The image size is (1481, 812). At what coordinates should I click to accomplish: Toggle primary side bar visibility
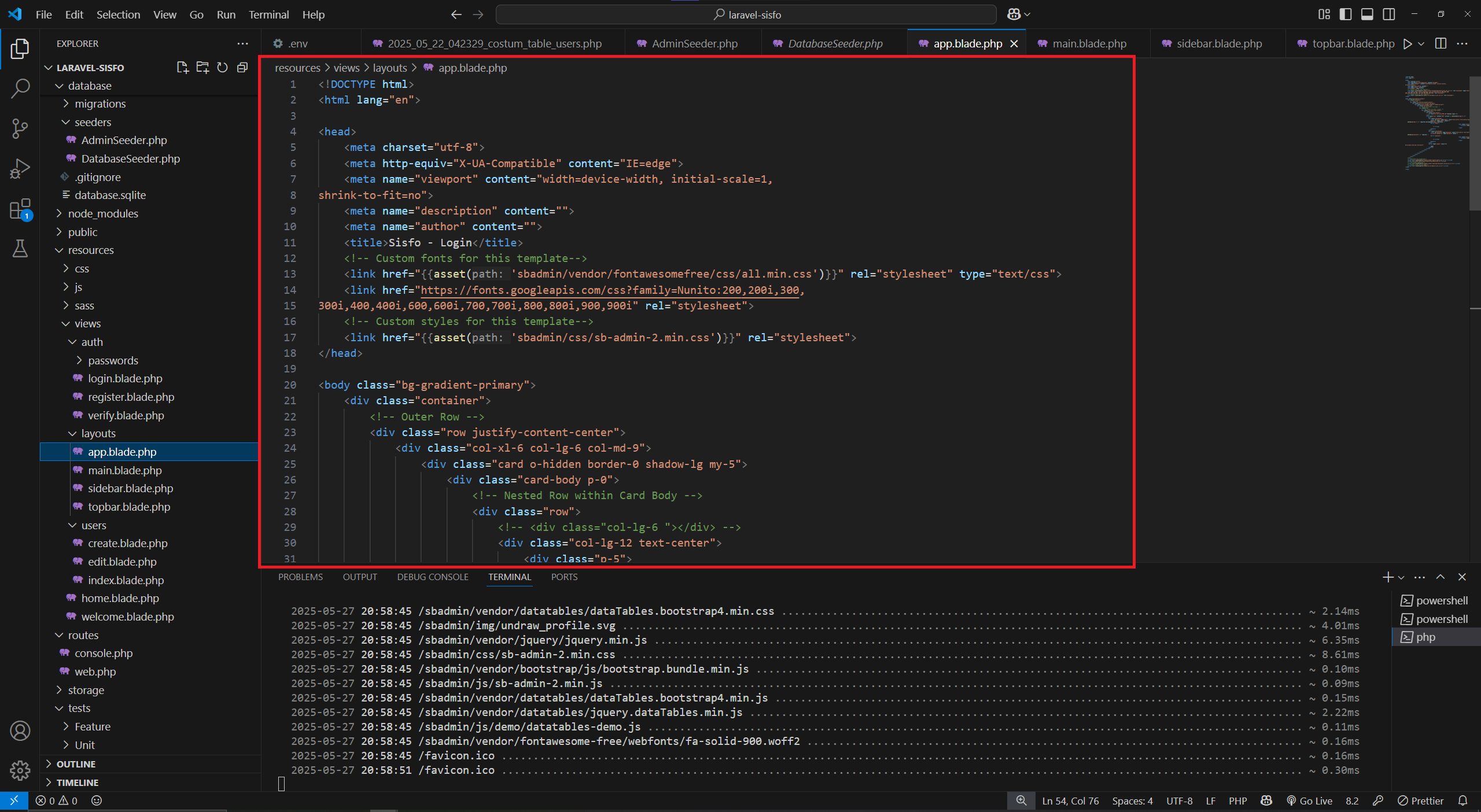point(1346,14)
